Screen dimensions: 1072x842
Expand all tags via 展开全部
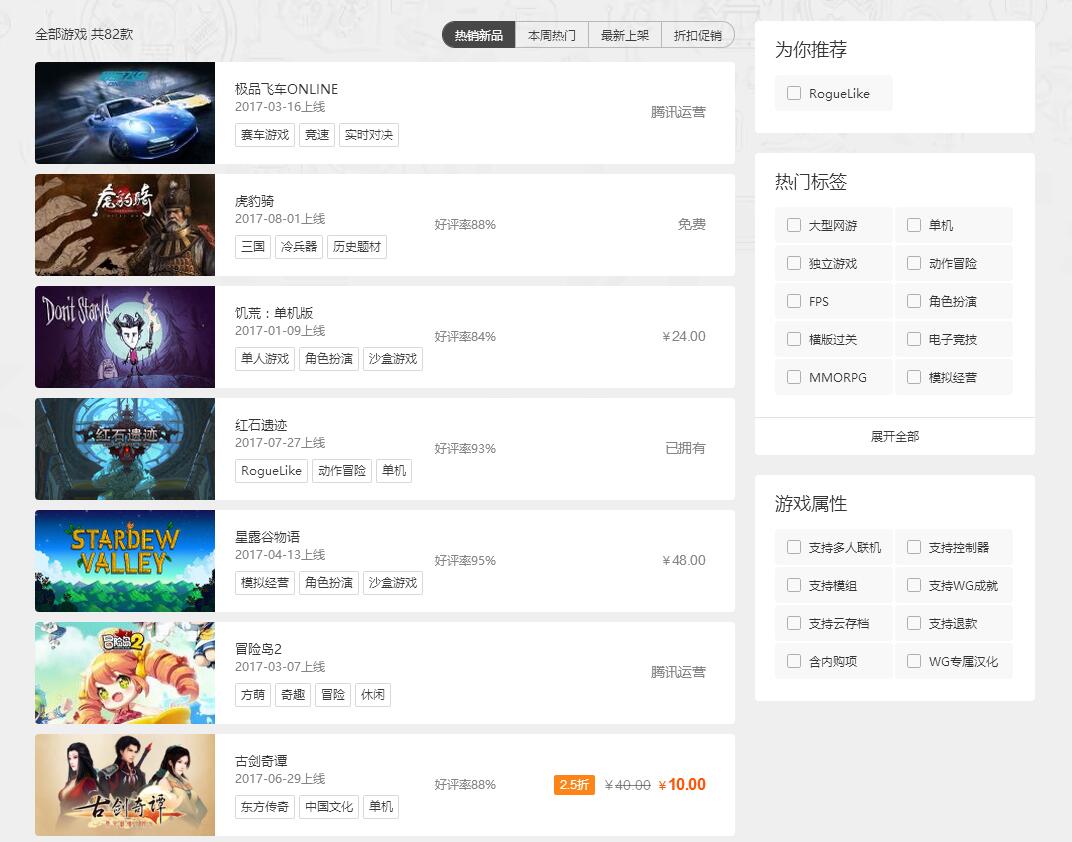(894, 436)
